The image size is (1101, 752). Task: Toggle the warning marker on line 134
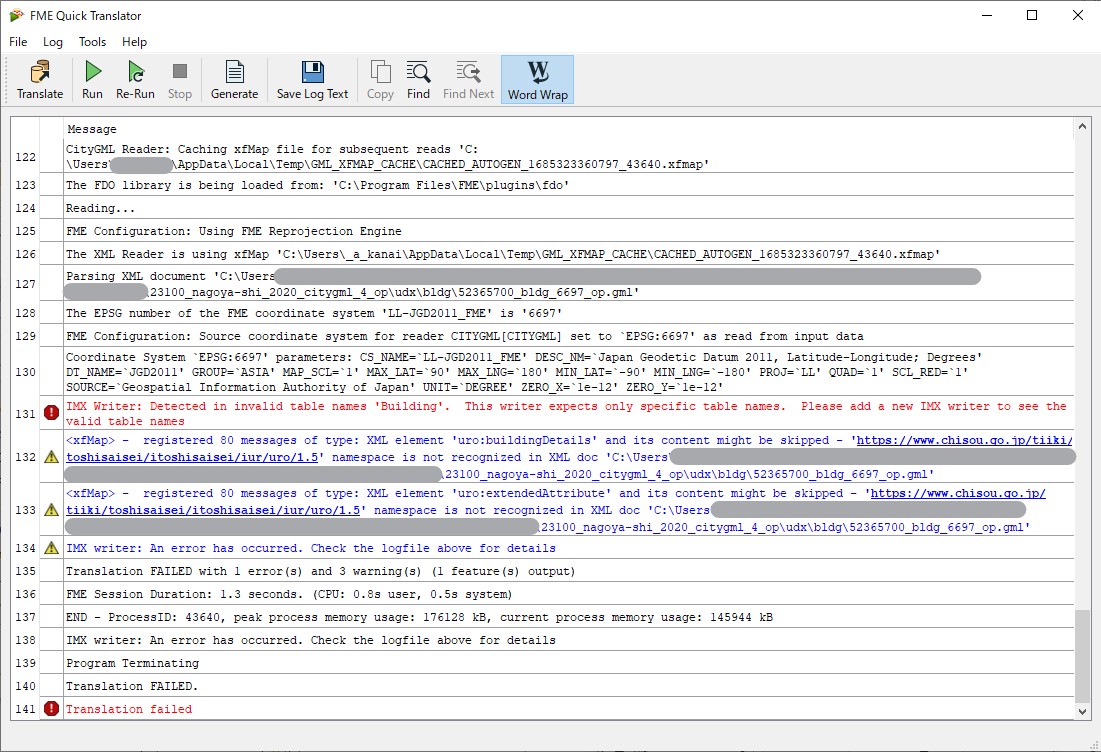[51, 548]
